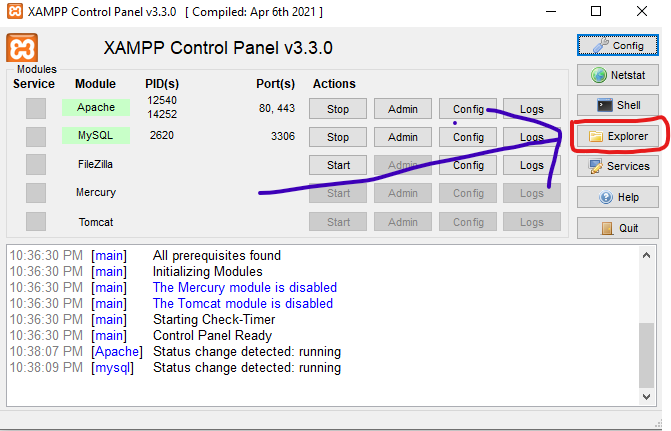View the MySQL Logs
Screen dimensions: 671x431
click(532, 137)
